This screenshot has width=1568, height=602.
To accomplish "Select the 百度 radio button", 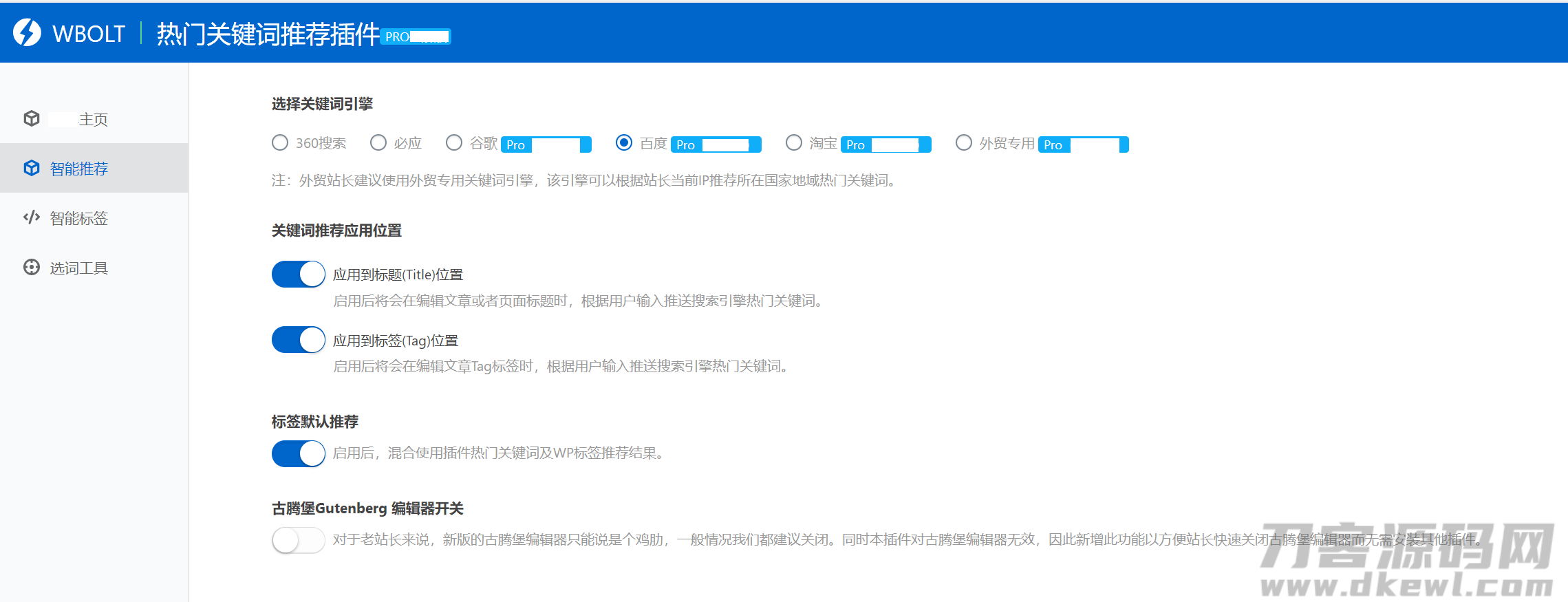I will click(x=624, y=142).
